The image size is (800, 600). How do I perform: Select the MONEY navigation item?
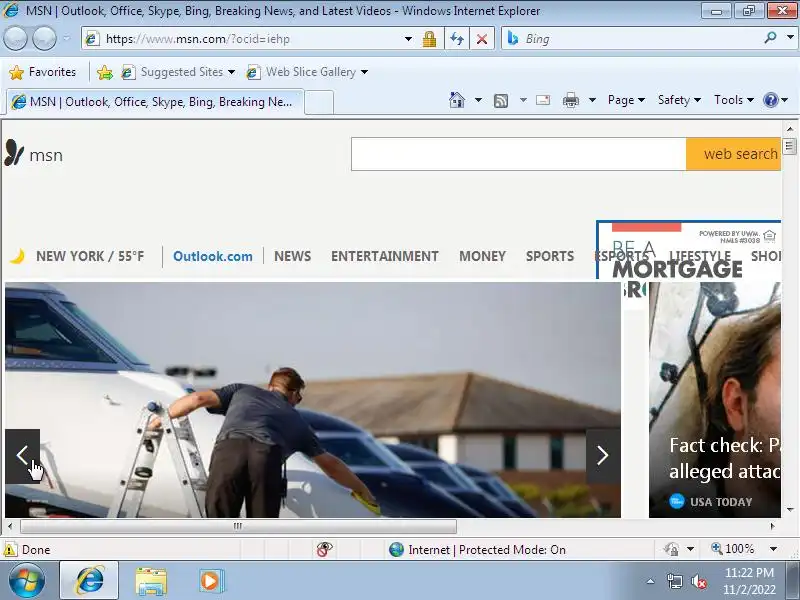pos(482,256)
